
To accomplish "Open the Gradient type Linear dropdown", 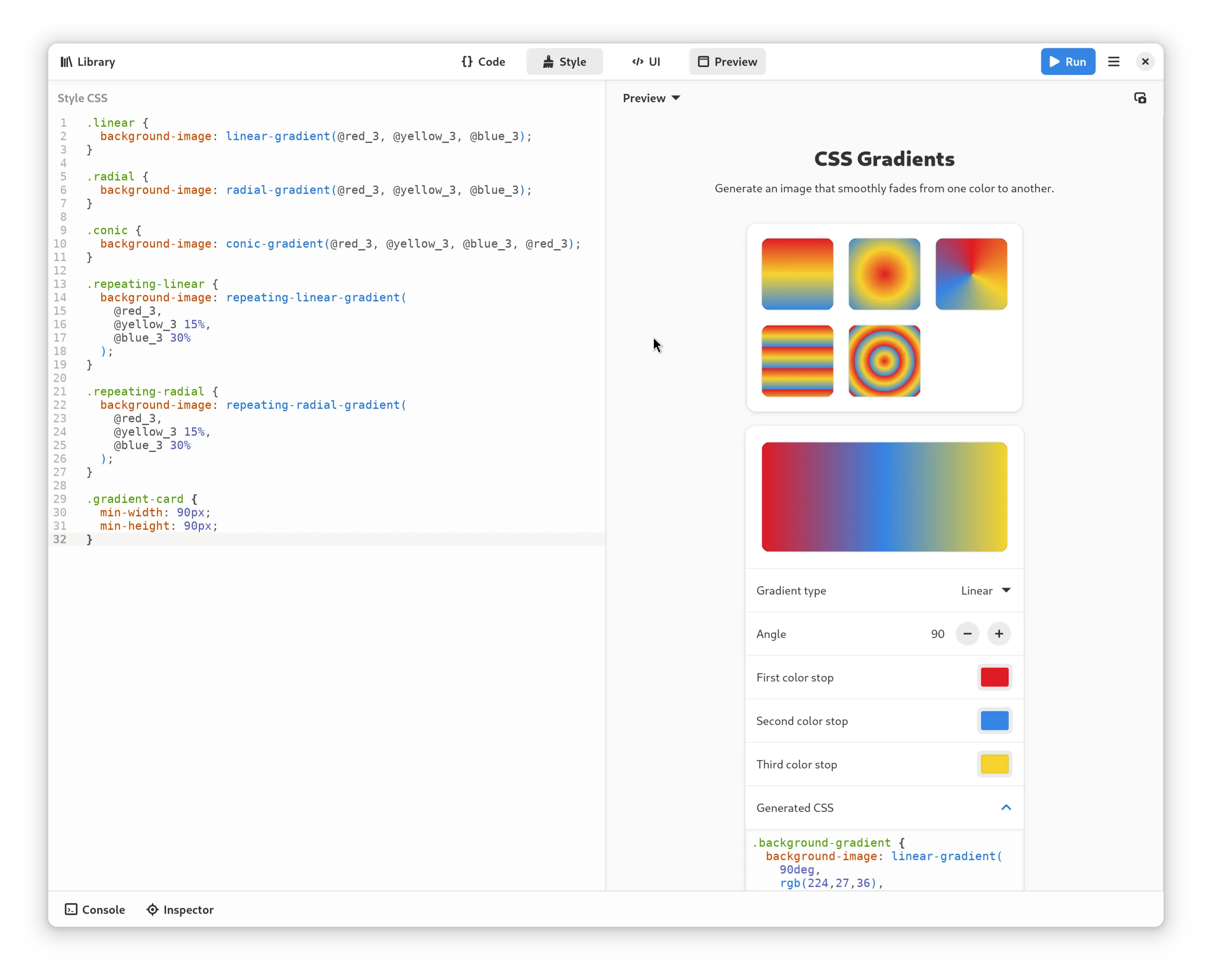I will [x=985, y=590].
